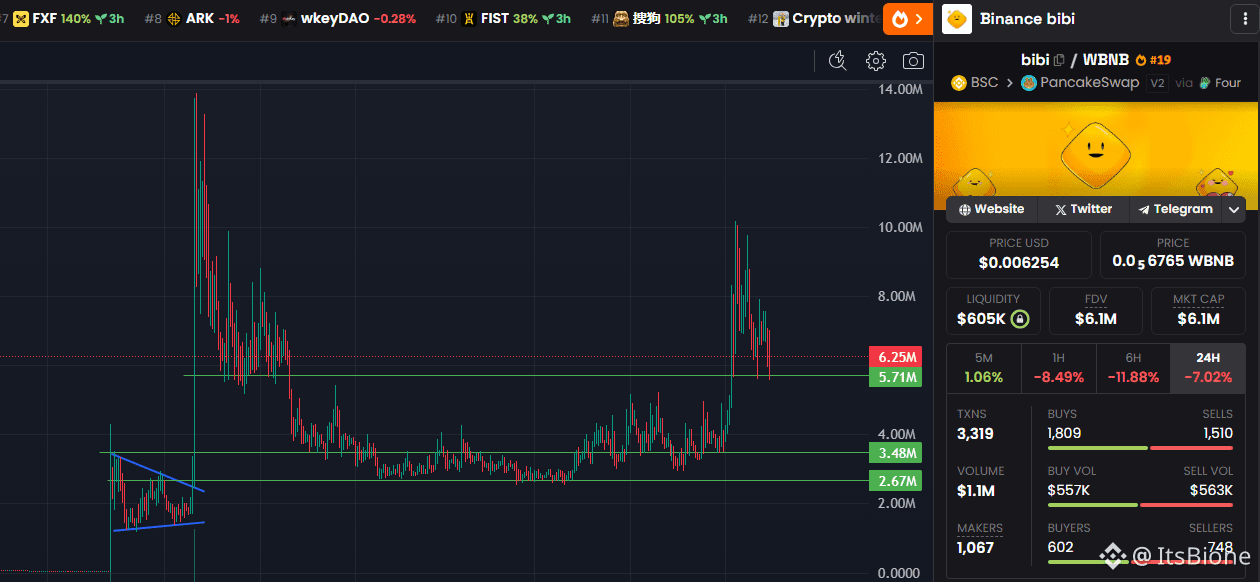Click the BSC chain label
Image resolution: width=1260 pixels, height=582 pixels.
click(x=984, y=83)
